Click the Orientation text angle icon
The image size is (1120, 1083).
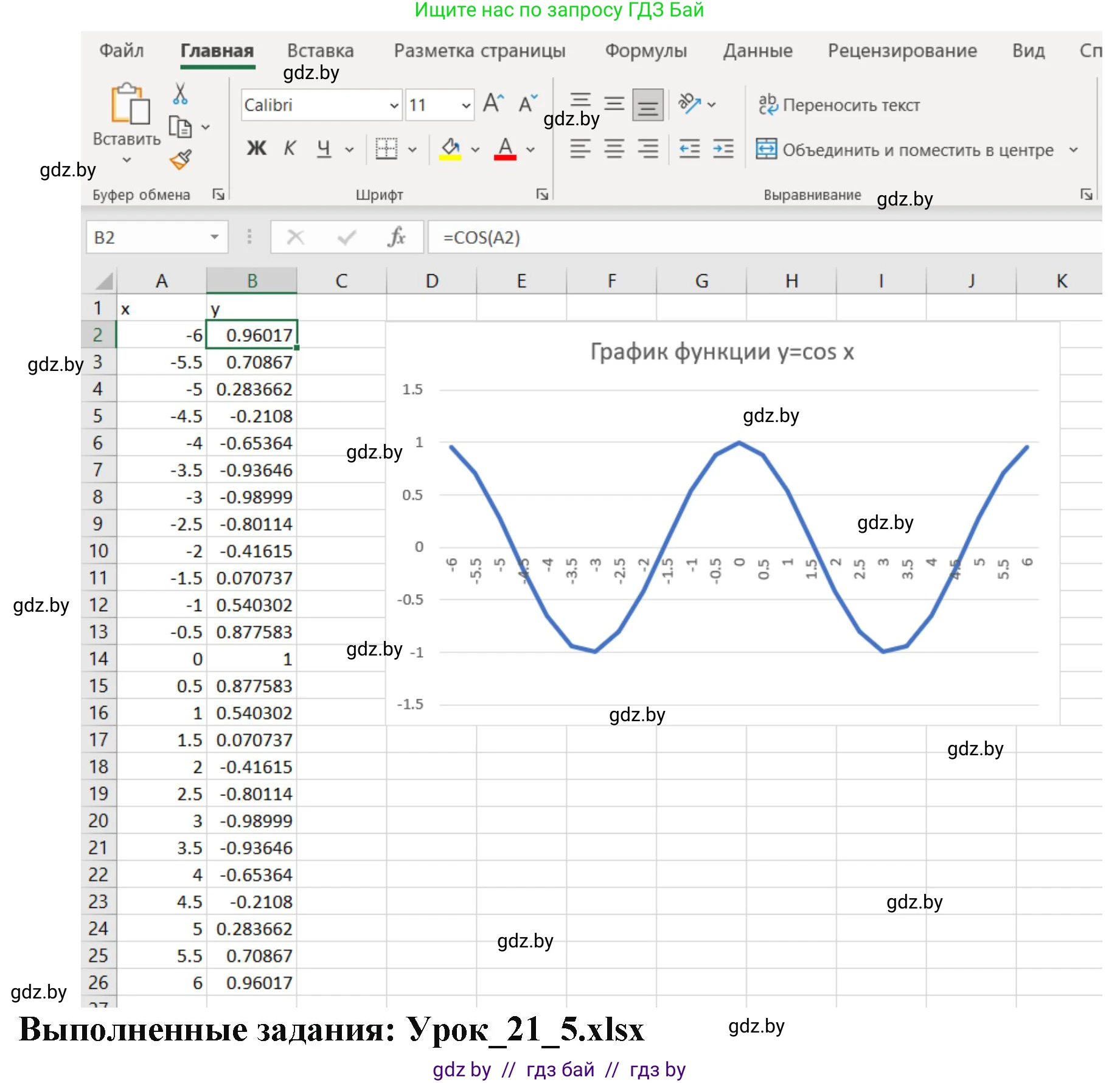coord(689,103)
